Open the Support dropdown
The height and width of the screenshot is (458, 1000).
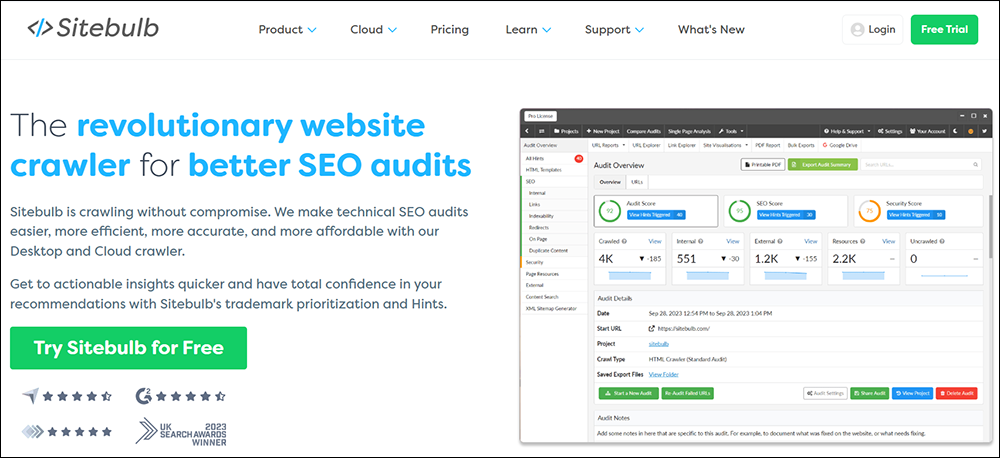point(614,29)
